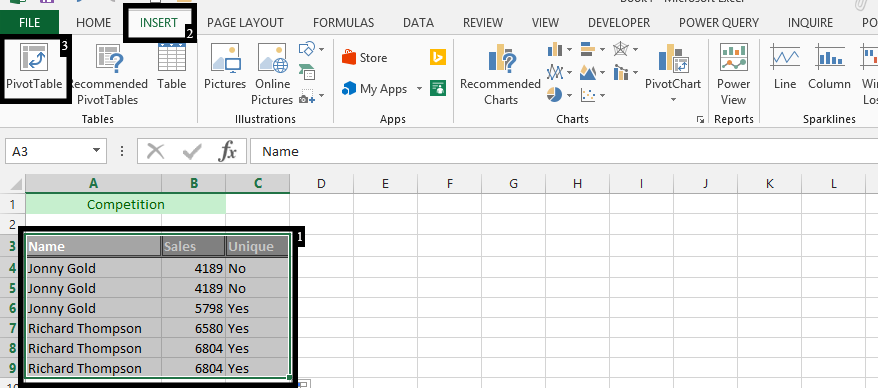Expand the My Apps dropdown arrow

419,88
